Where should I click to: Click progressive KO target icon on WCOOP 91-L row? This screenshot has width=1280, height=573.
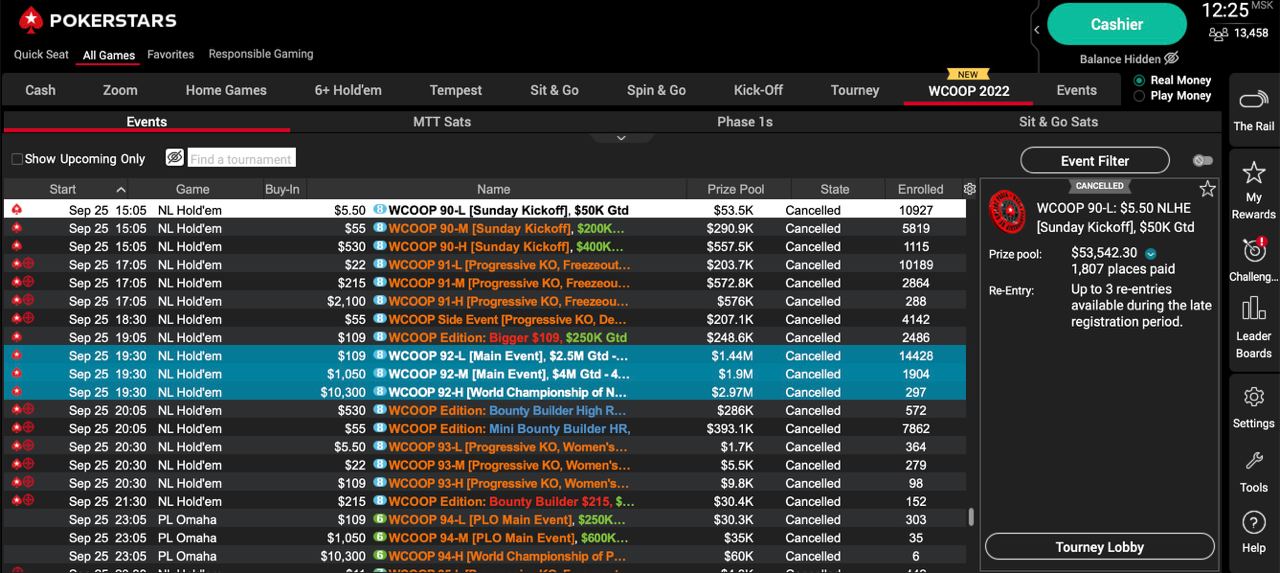click(x=28, y=265)
